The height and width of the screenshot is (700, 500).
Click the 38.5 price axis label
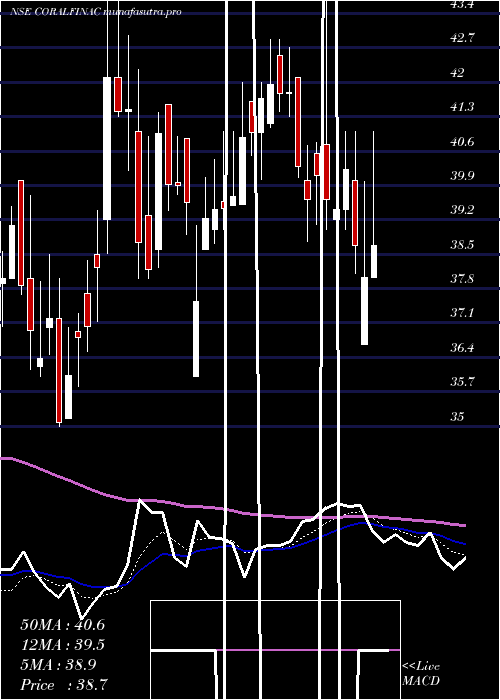click(x=463, y=245)
